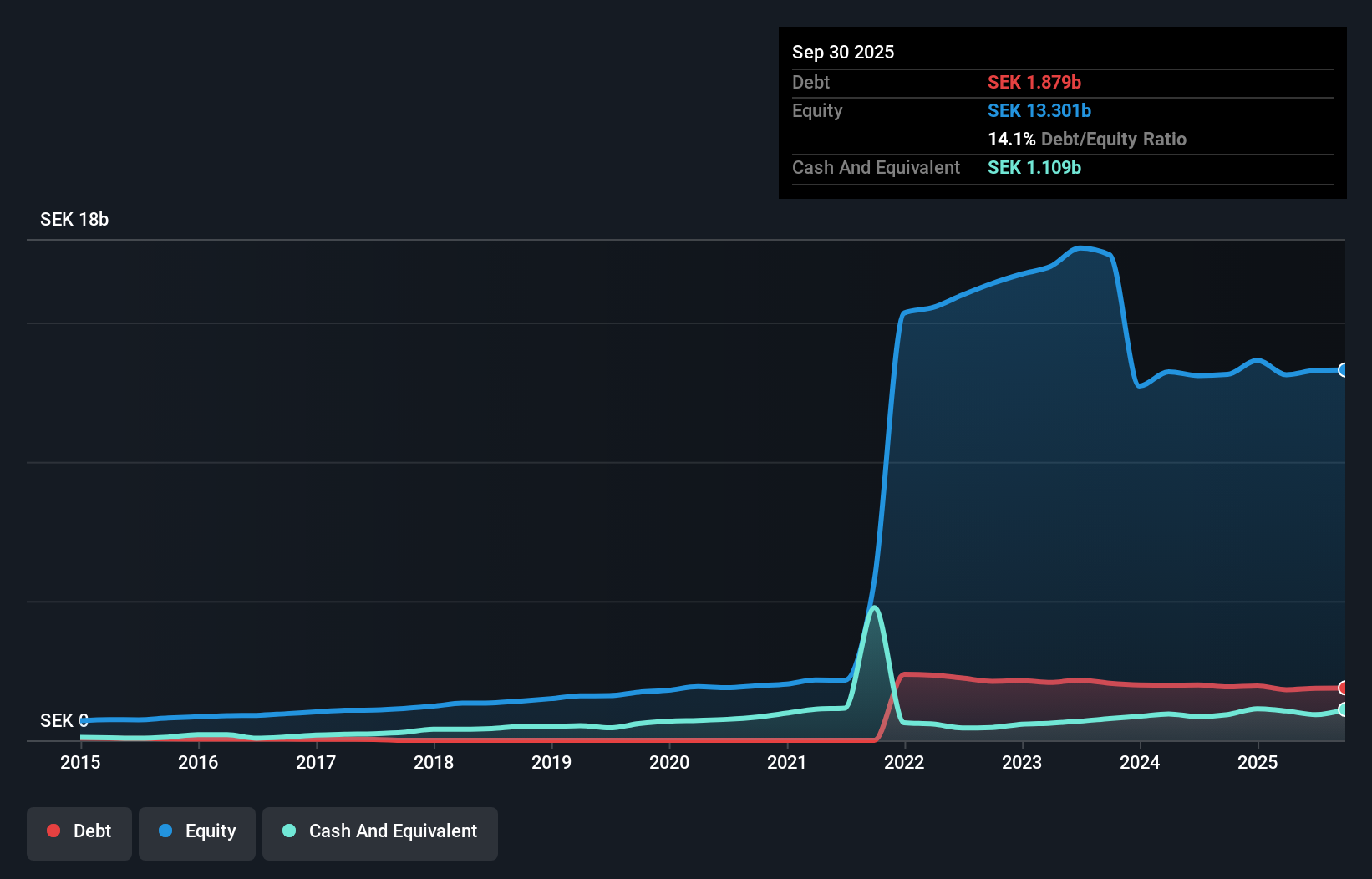1372x879 pixels.
Task: Click SEK 13.301b equity value link
Action: pos(1039,110)
